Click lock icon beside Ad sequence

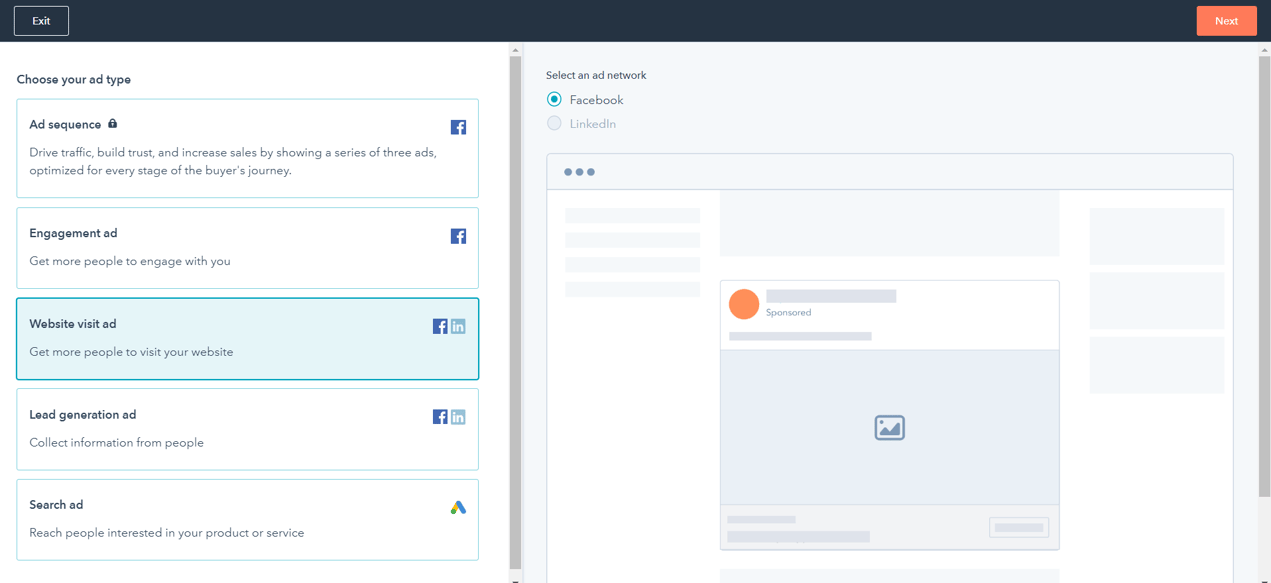click(x=112, y=124)
